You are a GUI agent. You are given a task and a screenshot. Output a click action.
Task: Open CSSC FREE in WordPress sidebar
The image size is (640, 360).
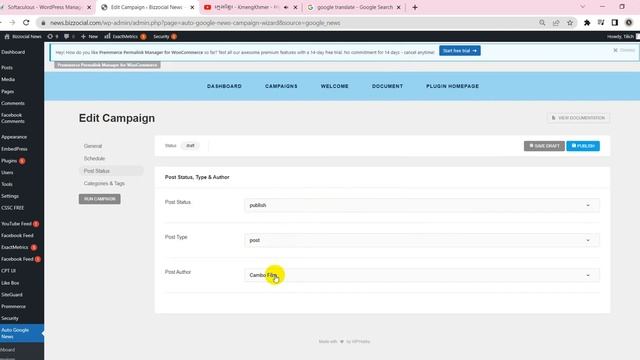click(13, 208)
